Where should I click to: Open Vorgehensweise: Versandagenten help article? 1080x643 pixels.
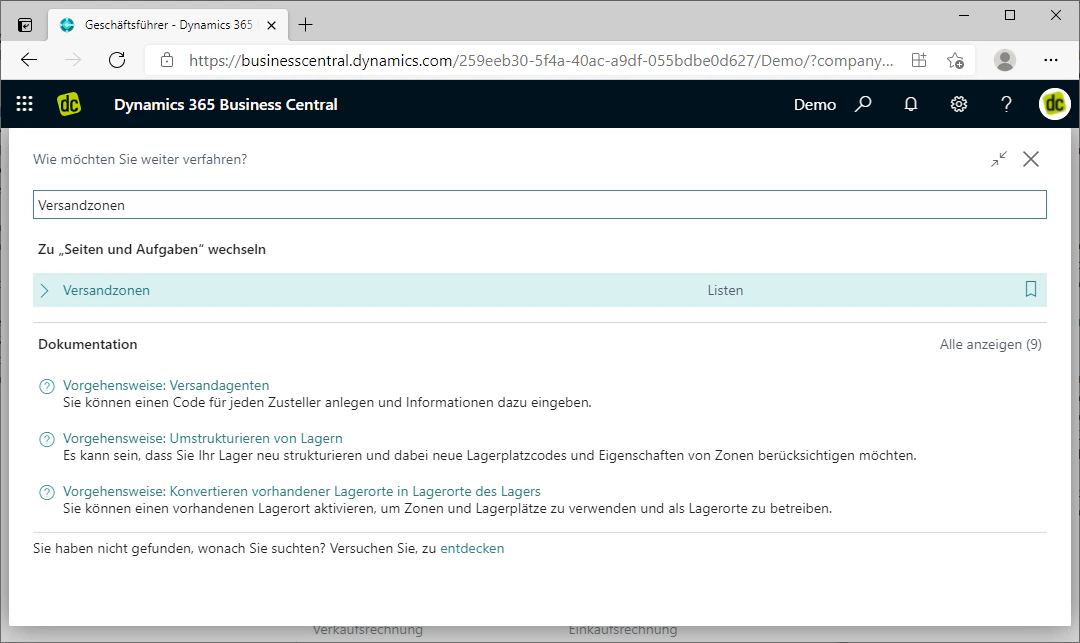point(166,386)
